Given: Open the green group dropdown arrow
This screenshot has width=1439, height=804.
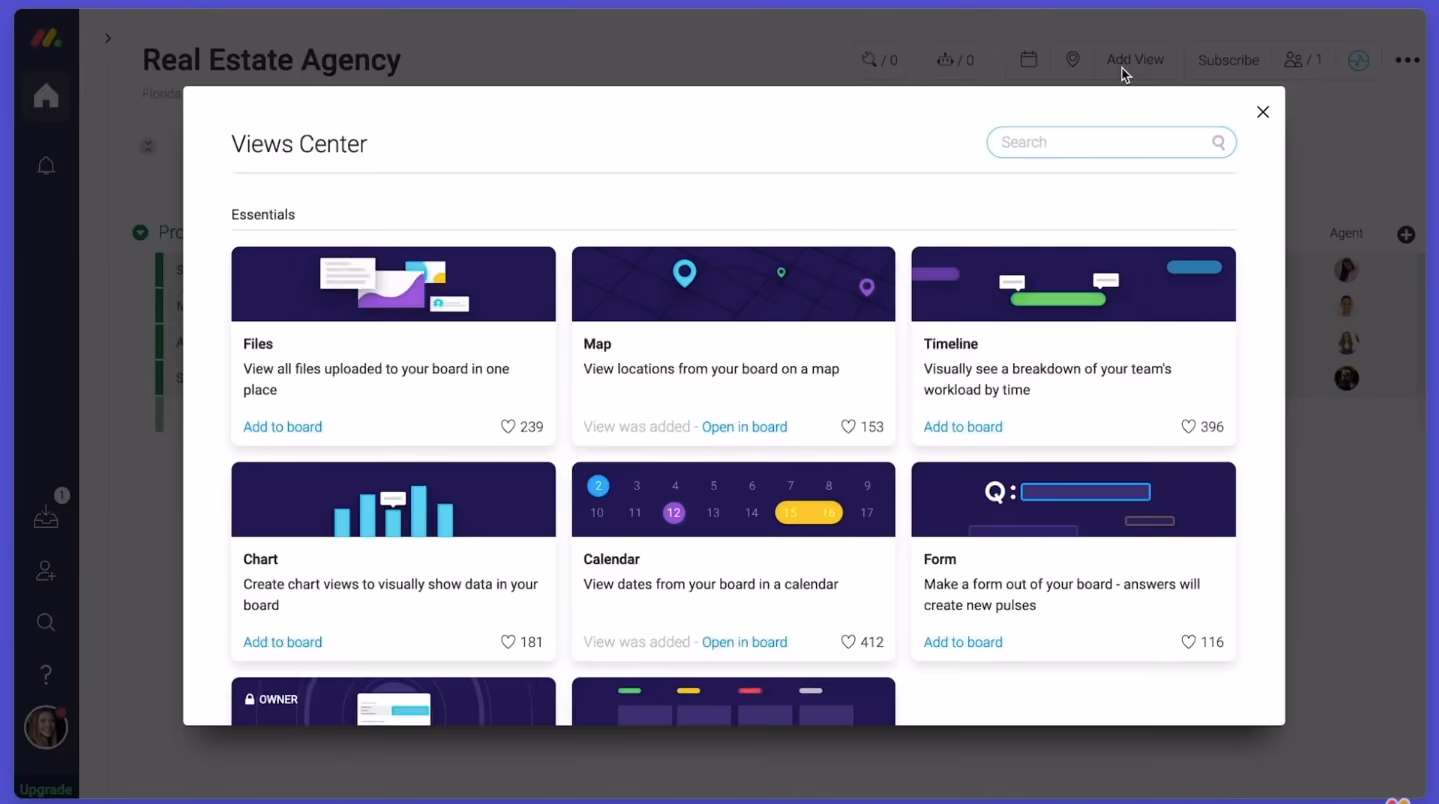Looking at the screenshot, I should coord(140,233).
